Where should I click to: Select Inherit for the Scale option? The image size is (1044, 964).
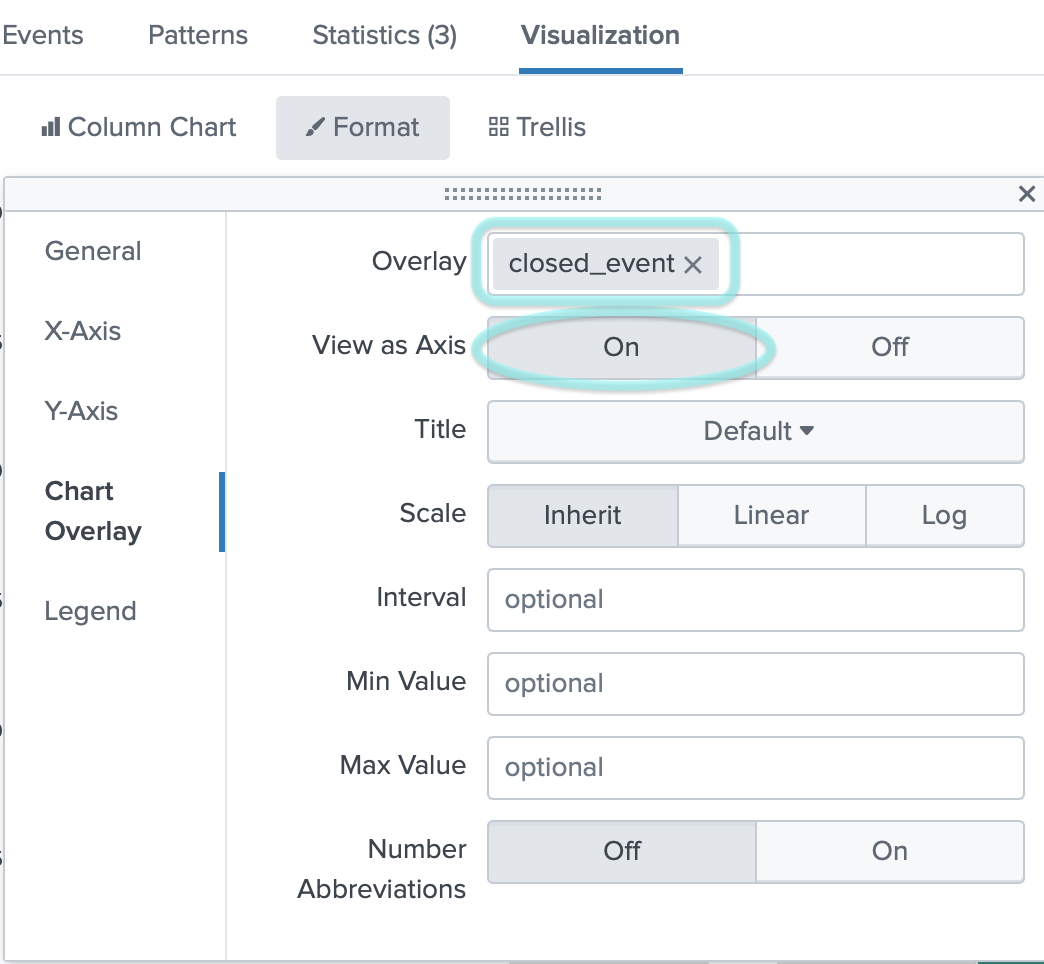582,515
